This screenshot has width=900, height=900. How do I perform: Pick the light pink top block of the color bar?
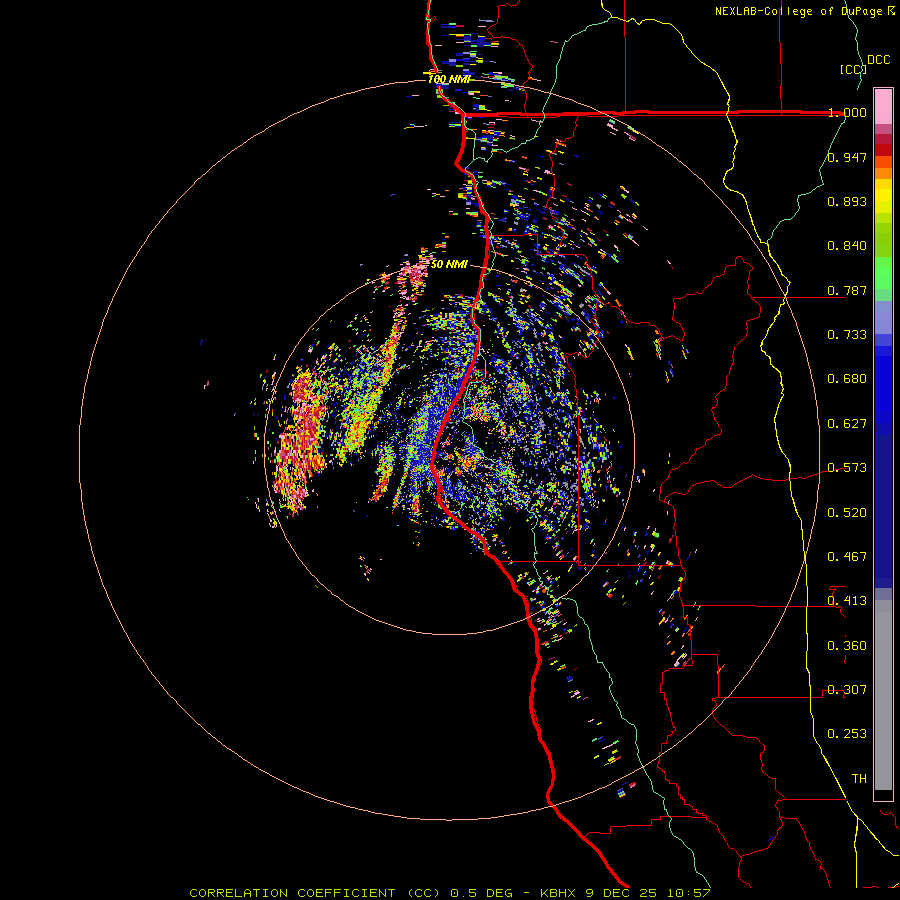pyautogui.click(x=883, y=107)
